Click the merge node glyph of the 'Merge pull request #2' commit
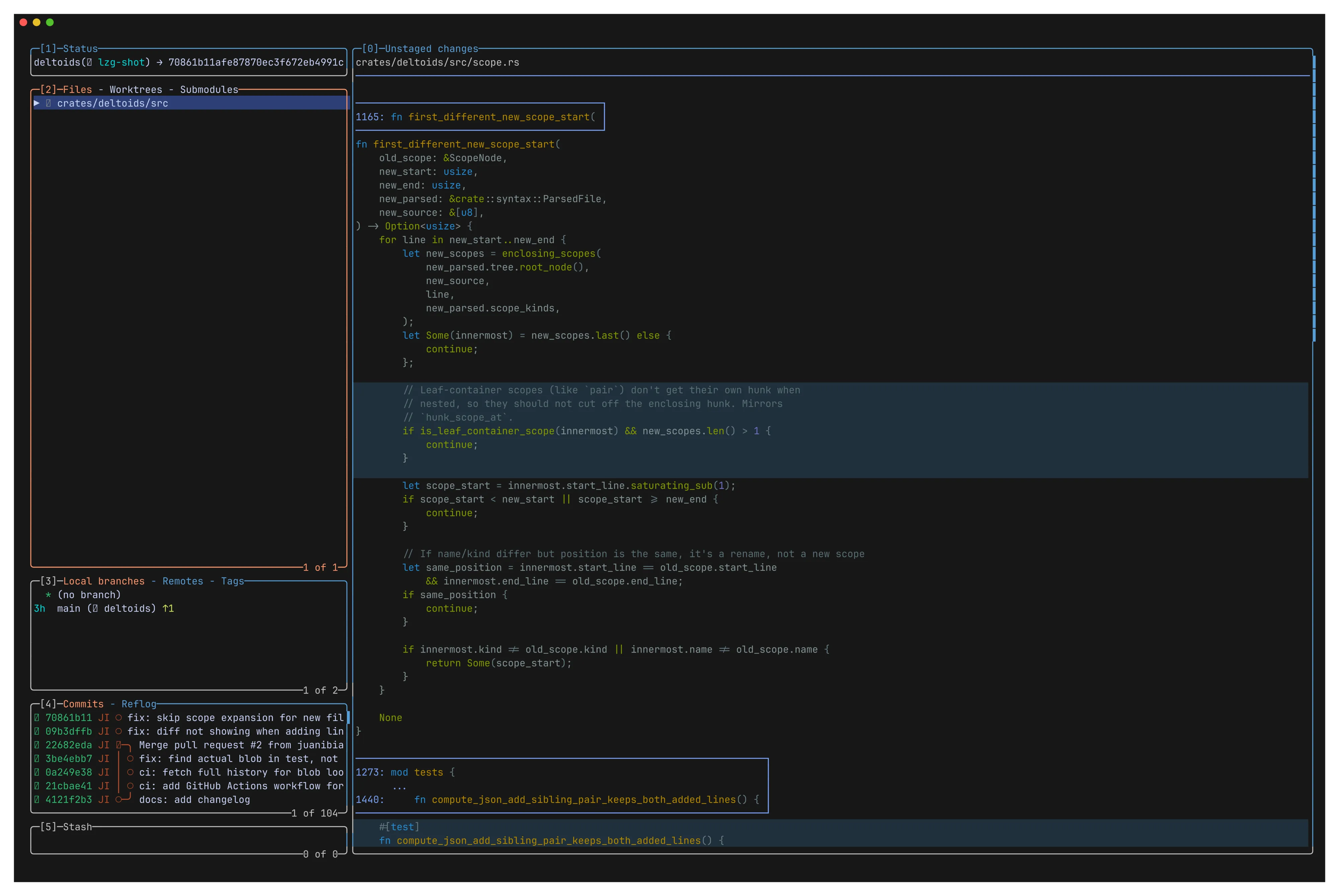The height and width of the screenshot is (896, 1339). (119, 745)
